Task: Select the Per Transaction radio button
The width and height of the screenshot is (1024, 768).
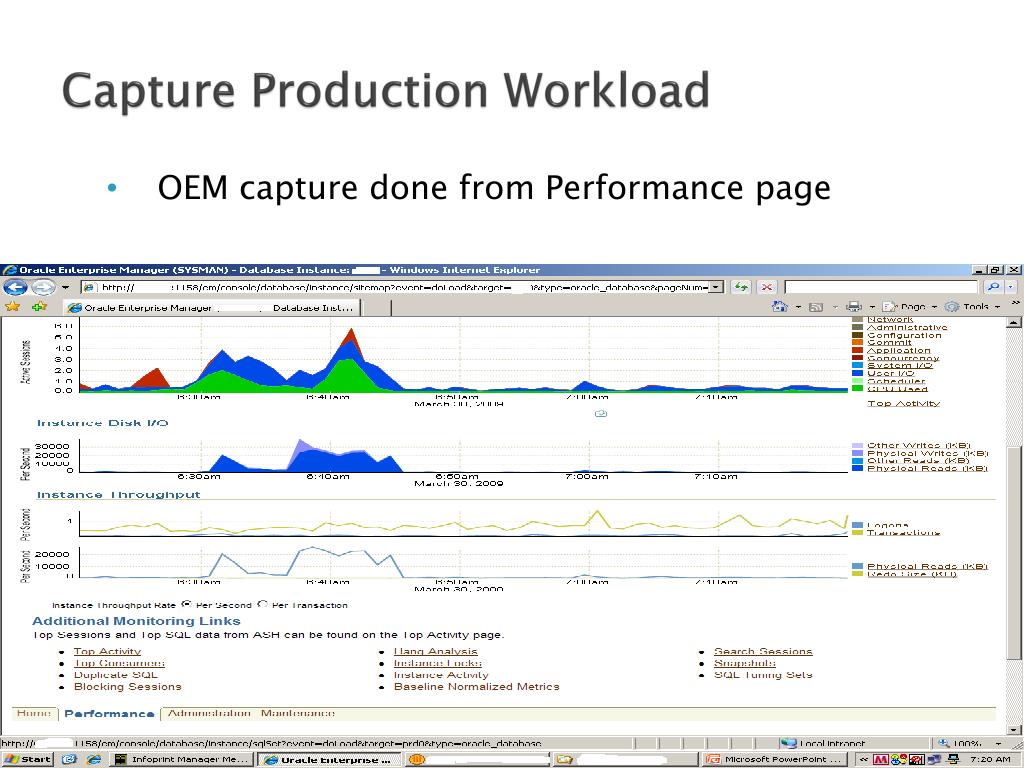Action: (x=263, y=604)
